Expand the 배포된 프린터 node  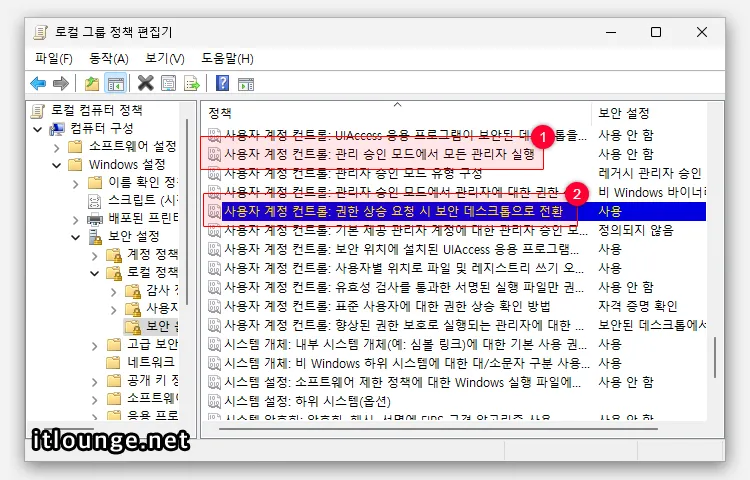coord(75,220)
